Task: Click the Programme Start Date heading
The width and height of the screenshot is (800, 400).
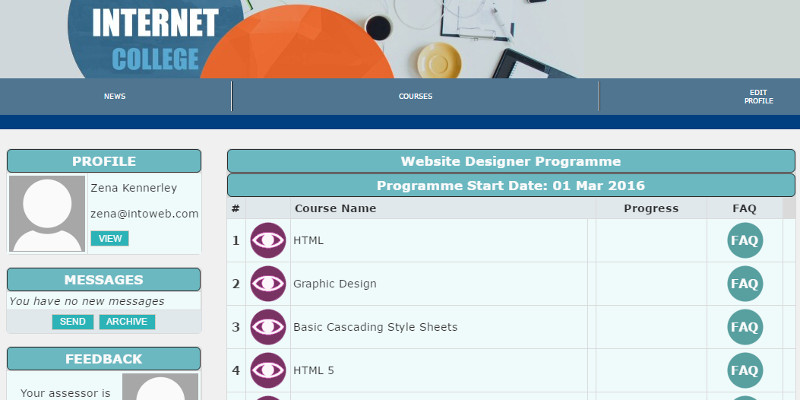Action: [x=511, y=185]
